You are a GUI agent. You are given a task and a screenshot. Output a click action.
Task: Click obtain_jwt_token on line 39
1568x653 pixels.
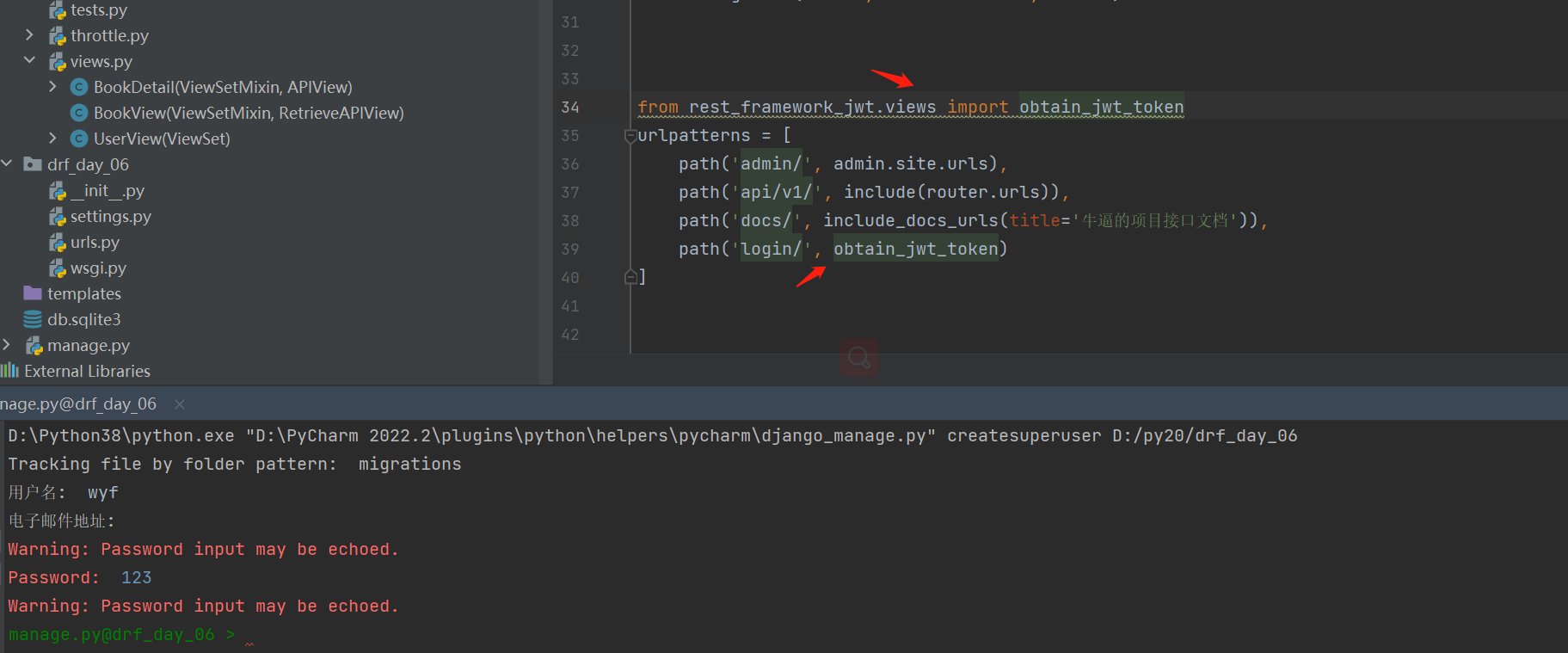pos(916,249)
